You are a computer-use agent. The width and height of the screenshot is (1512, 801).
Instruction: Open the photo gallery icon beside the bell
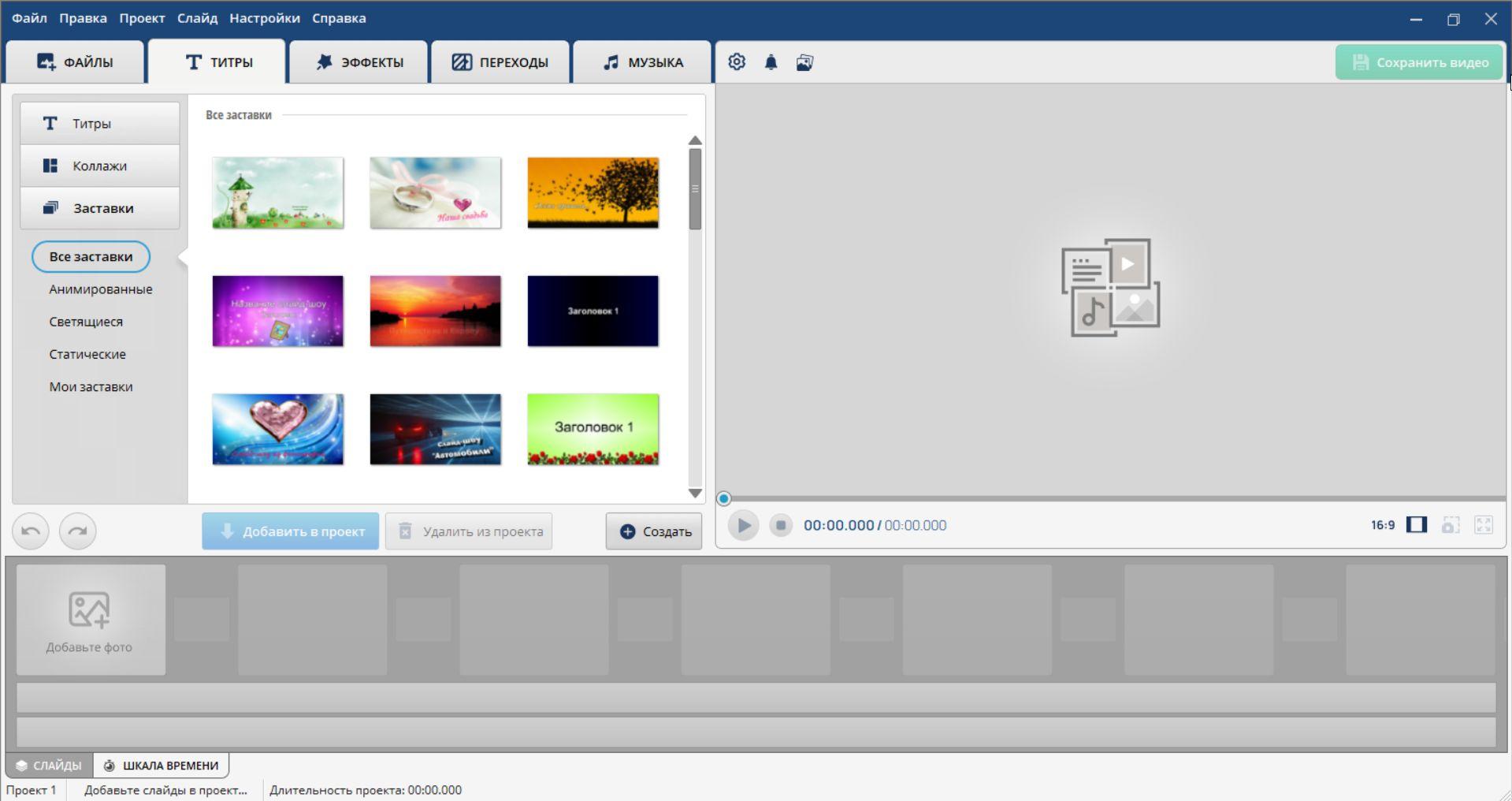click(804, 62)
